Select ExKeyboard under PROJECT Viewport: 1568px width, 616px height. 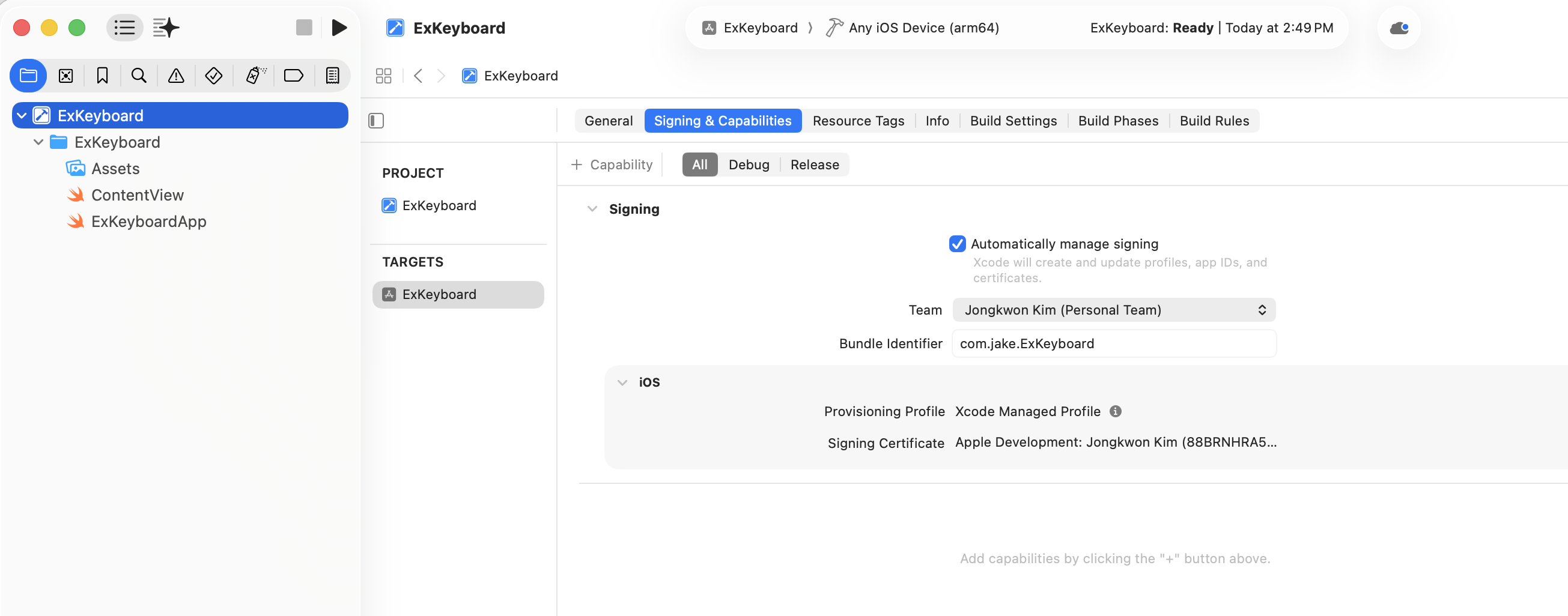coord(439,205)
